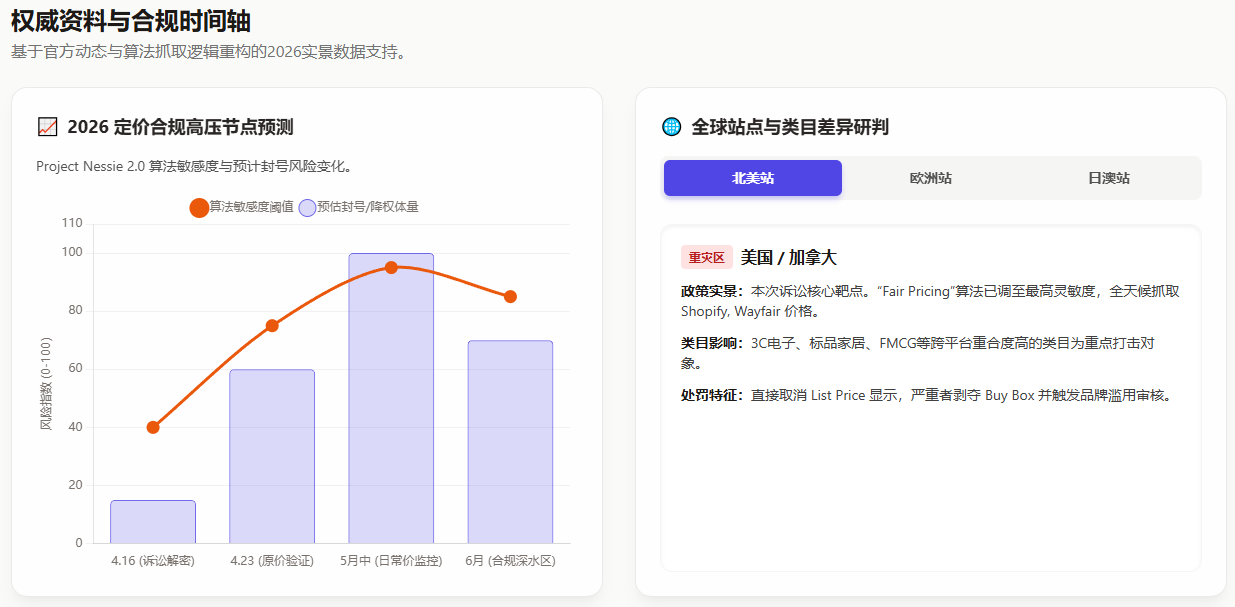
Task: Click the chart icon beside 2026 定价合规 heading
Action: (47, 127)
